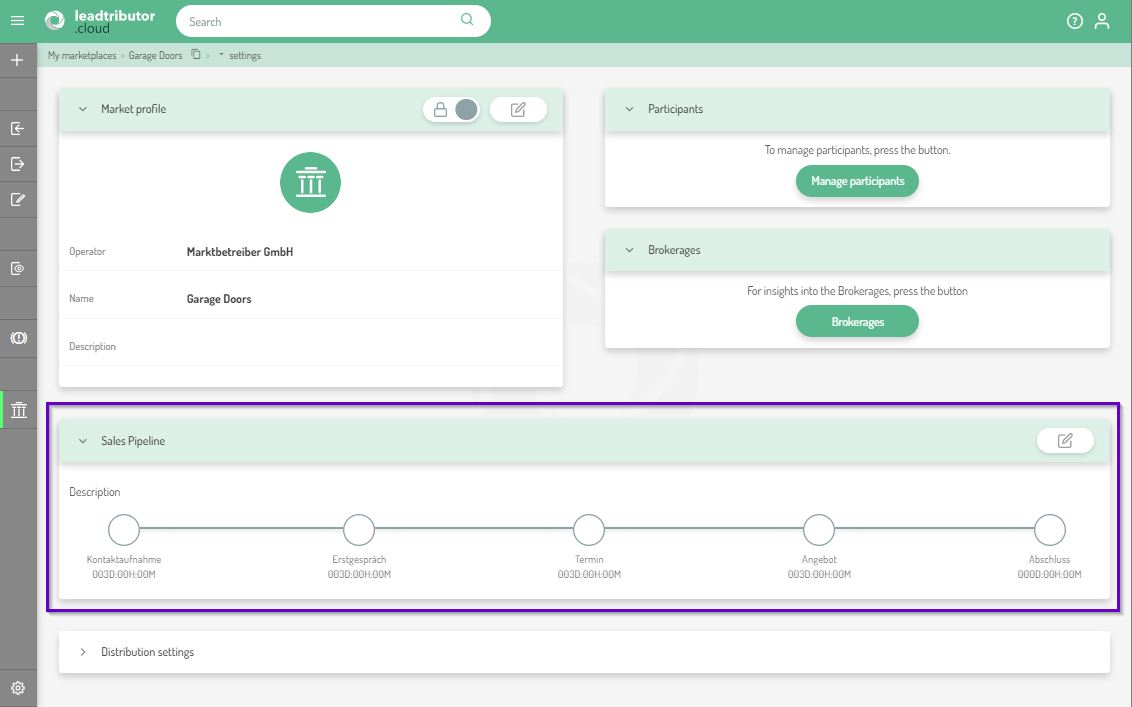
Task: Collapse the Market profile panel
Action: [x=83, y=109]
